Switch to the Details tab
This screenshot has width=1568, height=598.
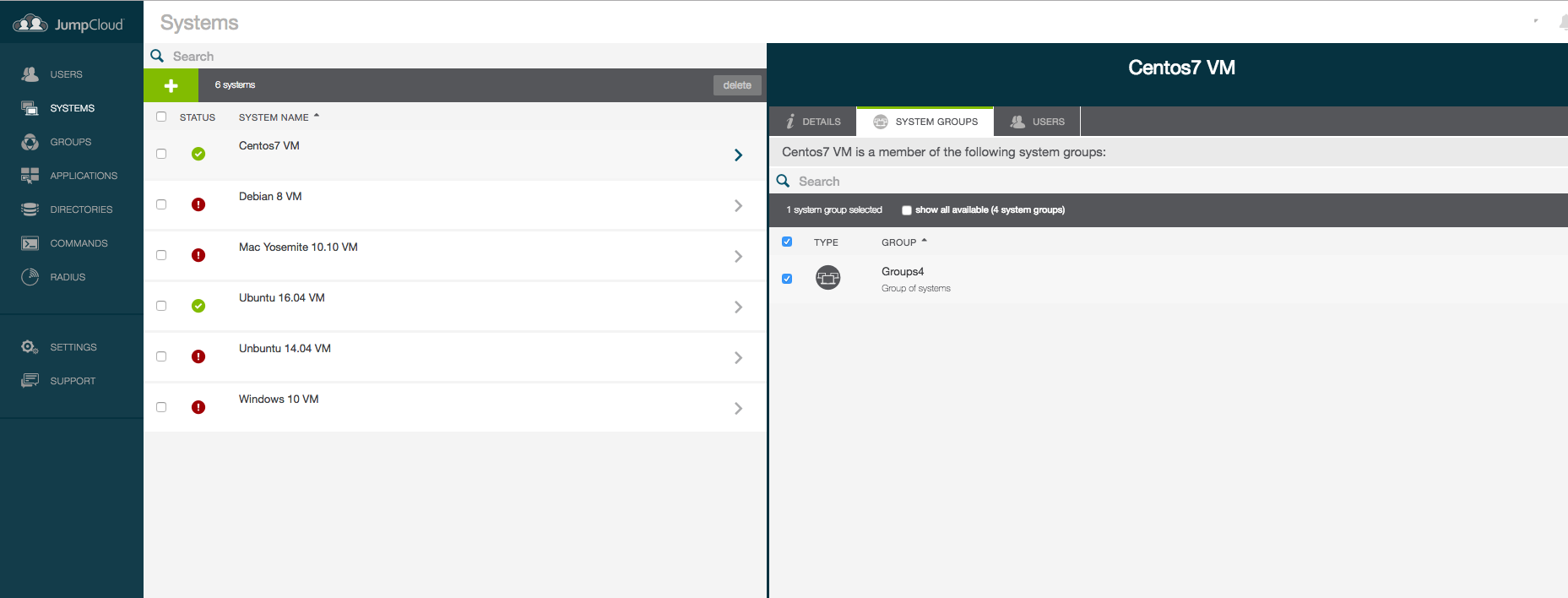click(813, 122)
